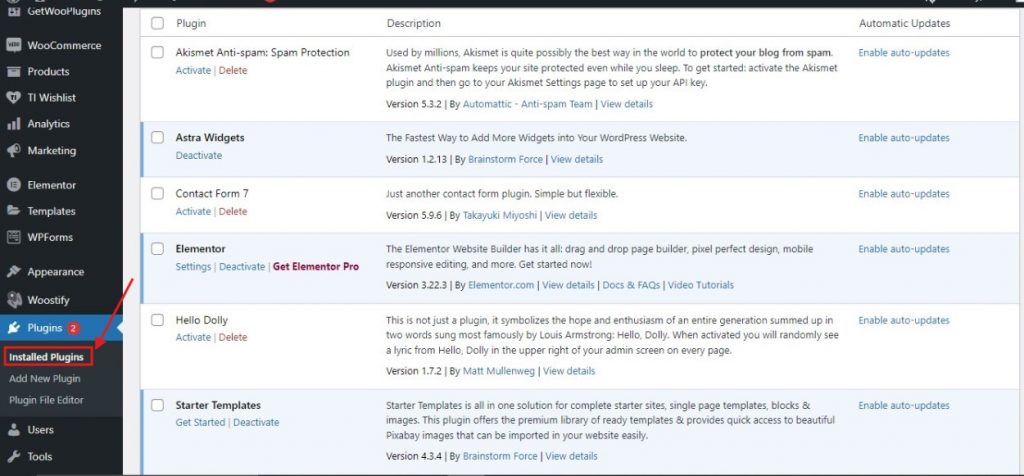Check the Elementor plugin checkbox

click(157, 249)
